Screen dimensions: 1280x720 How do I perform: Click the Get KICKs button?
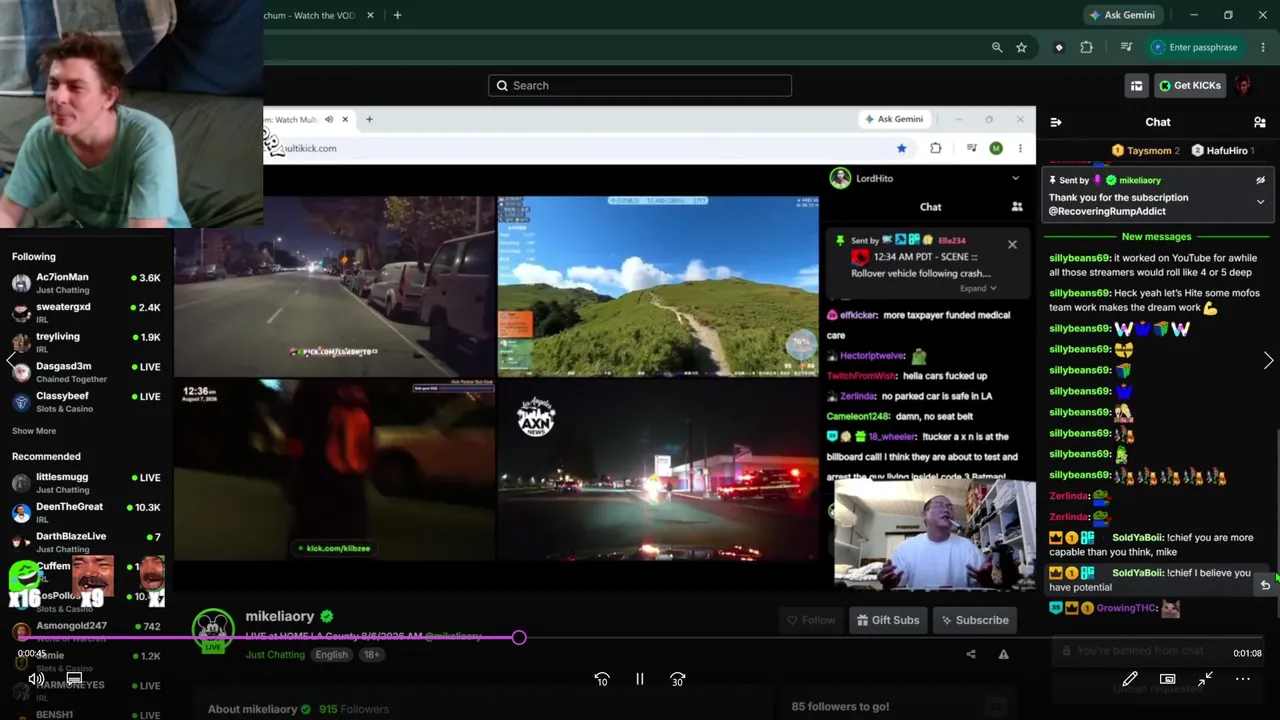pyautogui.click(x=1190, y=86)
